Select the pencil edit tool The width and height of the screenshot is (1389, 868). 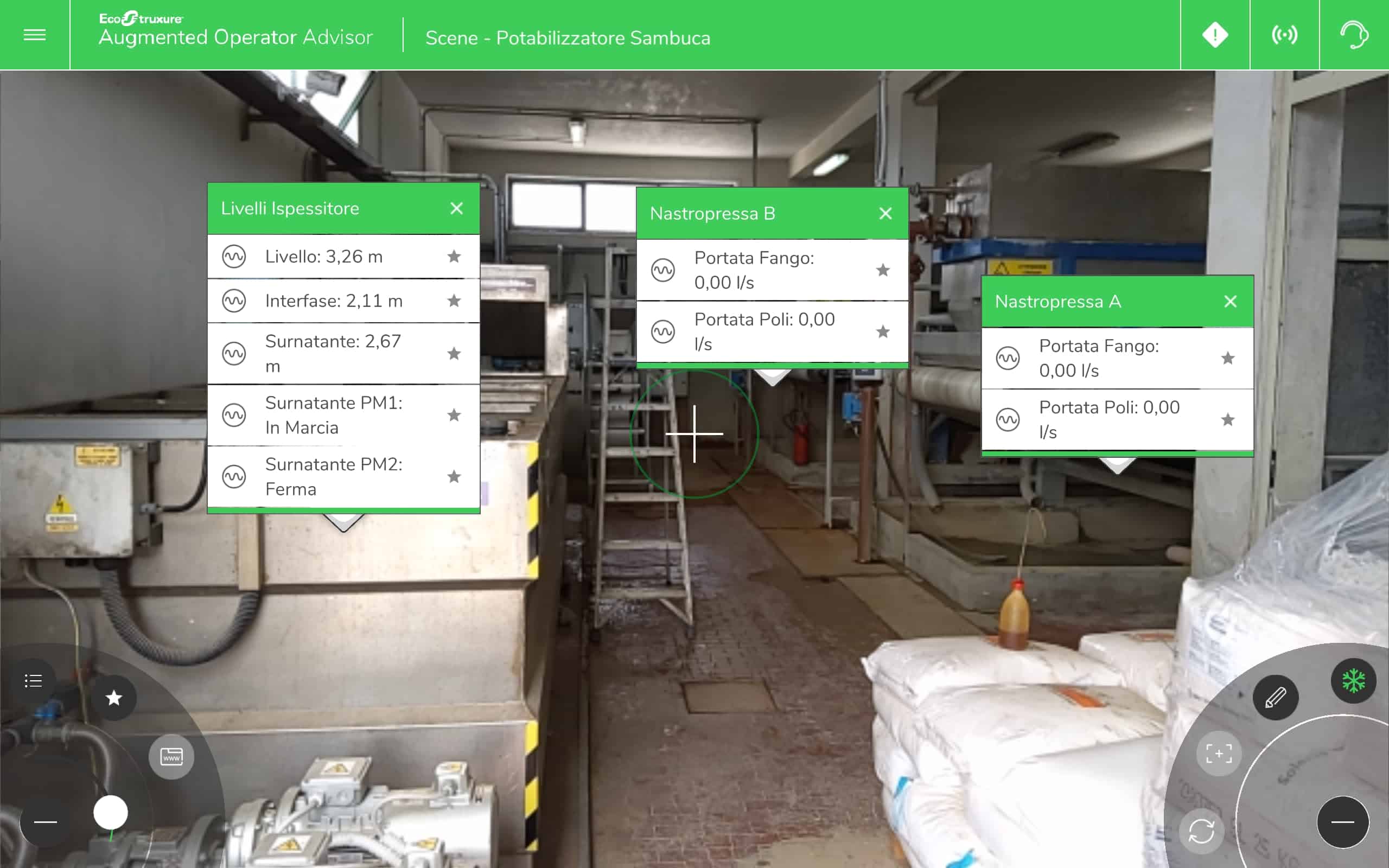tap(1276, 698)
